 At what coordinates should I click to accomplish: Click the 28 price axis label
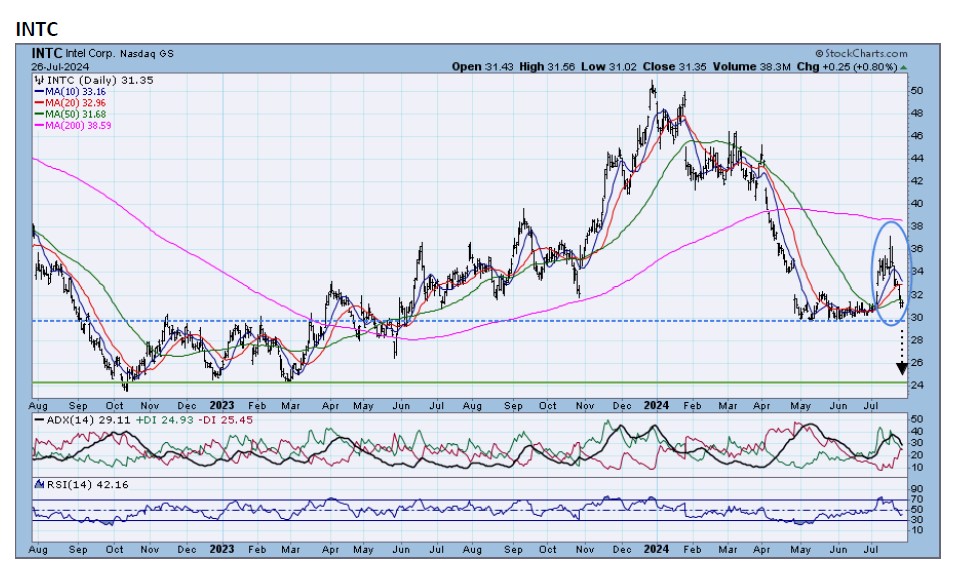point(917,340)
